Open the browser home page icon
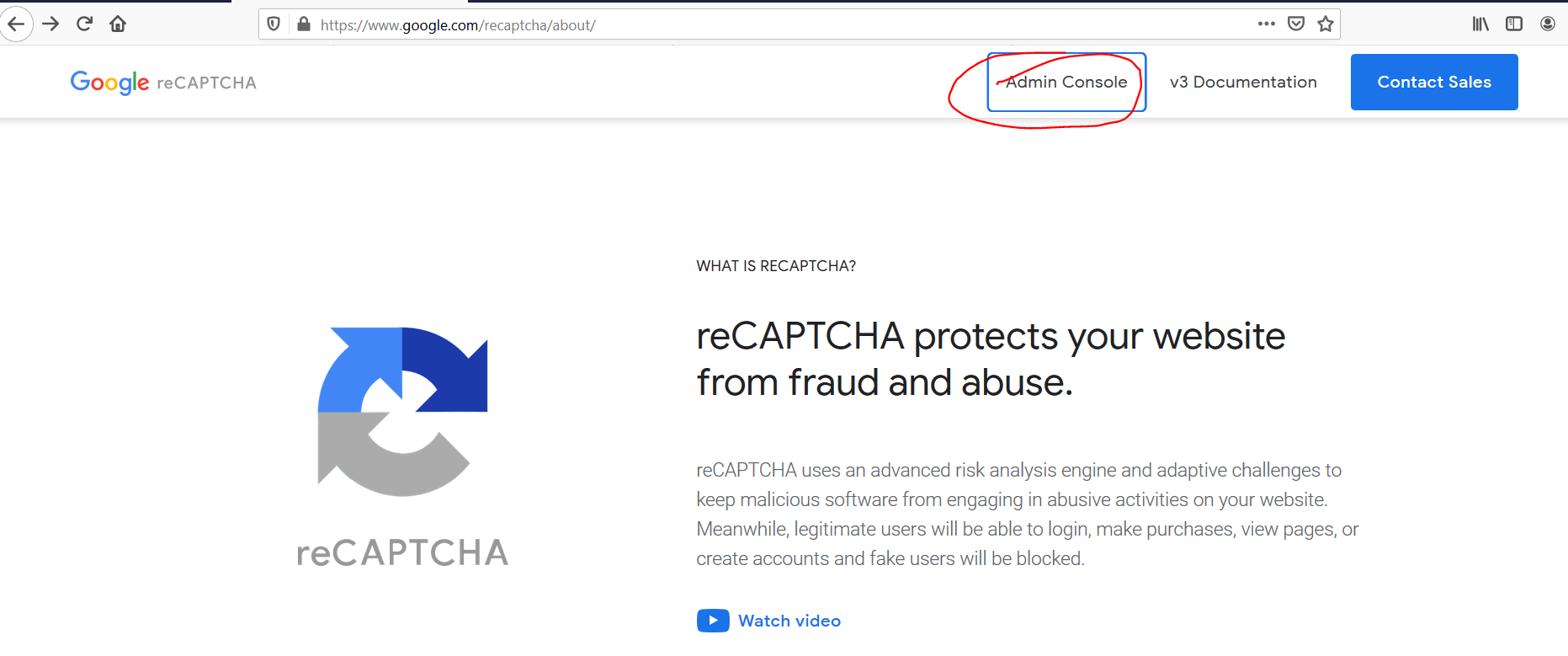This screenshot has width=1568, height=656. click(118, 24)
